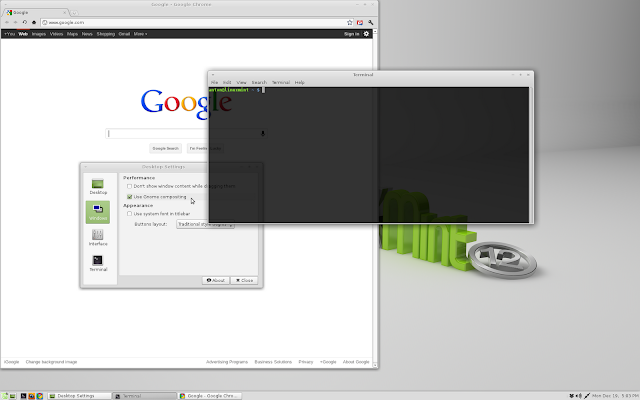This screenshot has width=640, height=400.
Task: Toggle 'Don't show window content while dragging'
Action: point(129,186)
